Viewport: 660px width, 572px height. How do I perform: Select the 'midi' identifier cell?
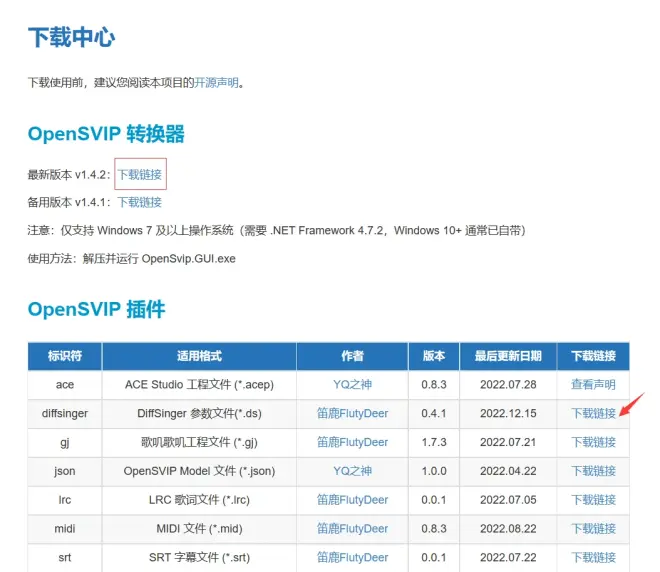click(65, 529)
